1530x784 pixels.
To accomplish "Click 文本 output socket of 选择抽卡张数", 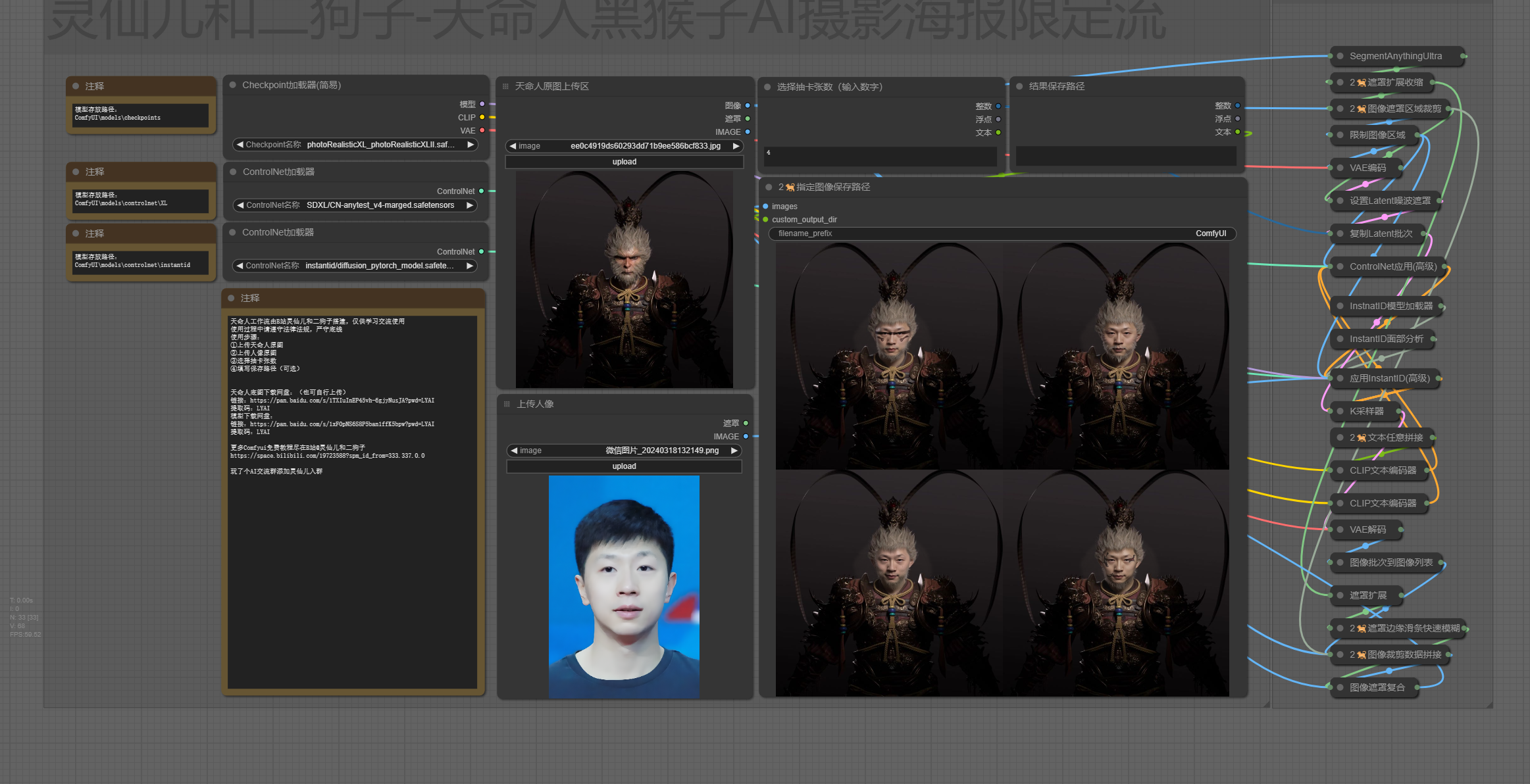I will [998, 132].
